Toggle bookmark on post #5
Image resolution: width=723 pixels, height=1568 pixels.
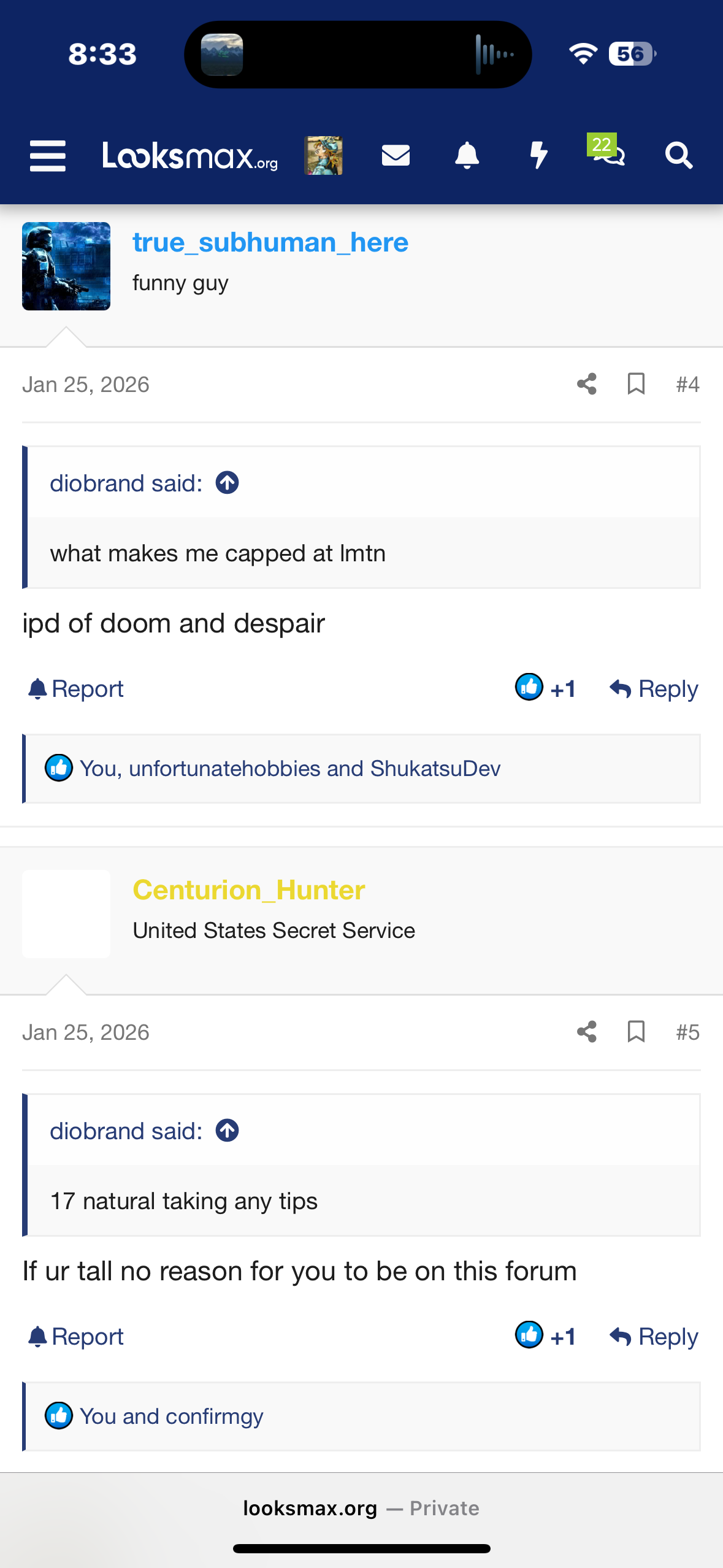[x=636, y=1032]
